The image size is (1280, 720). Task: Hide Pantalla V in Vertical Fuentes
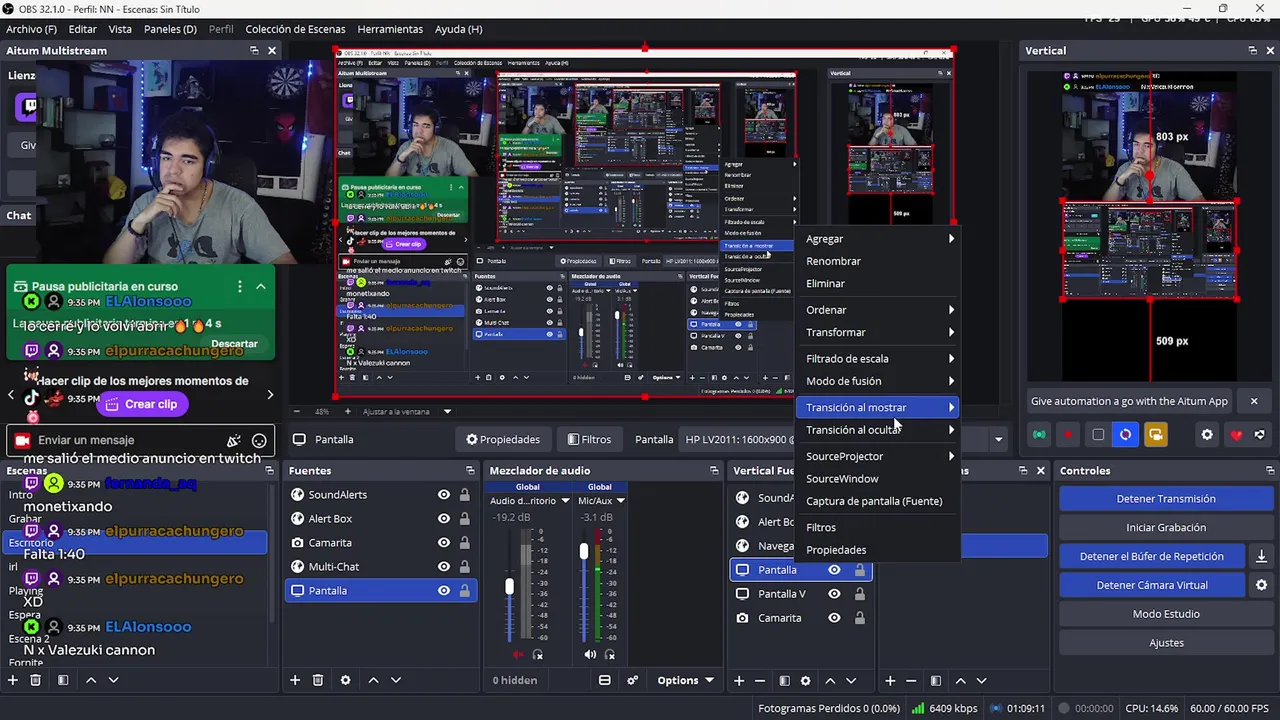point(834,594)
